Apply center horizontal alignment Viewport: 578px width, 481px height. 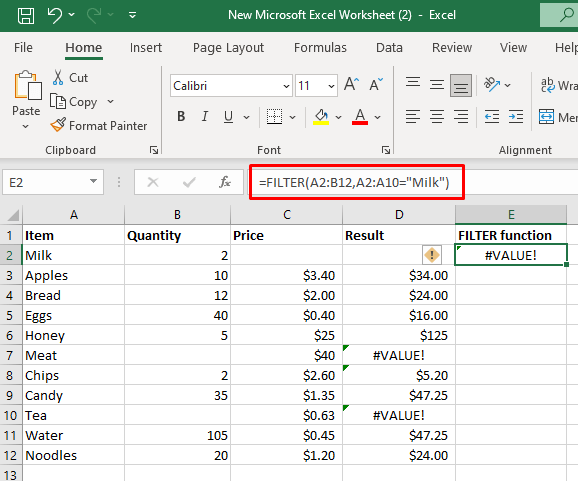pos(437,117)
